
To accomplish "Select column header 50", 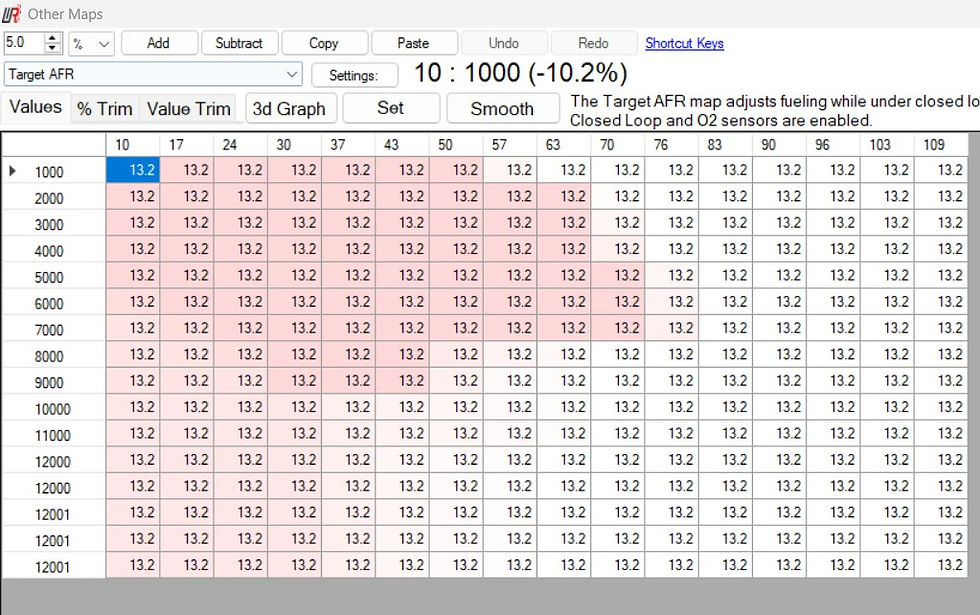I will (456, 145).
